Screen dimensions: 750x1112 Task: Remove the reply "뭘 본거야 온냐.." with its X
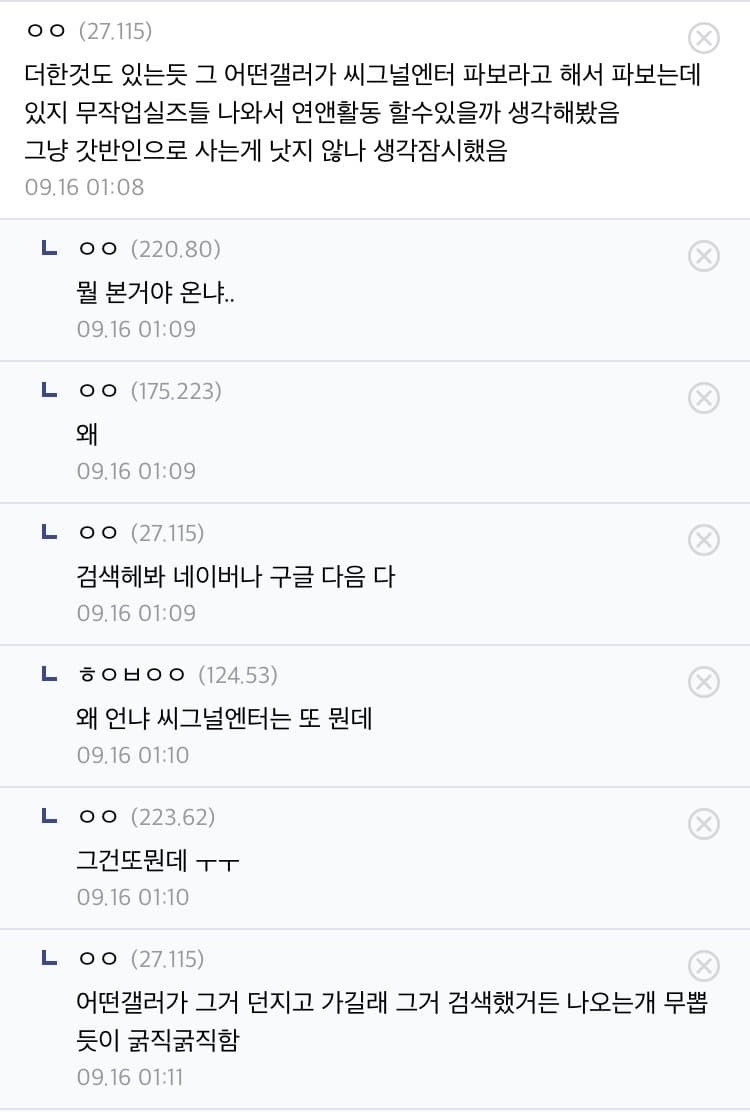[x=704, y=257]
